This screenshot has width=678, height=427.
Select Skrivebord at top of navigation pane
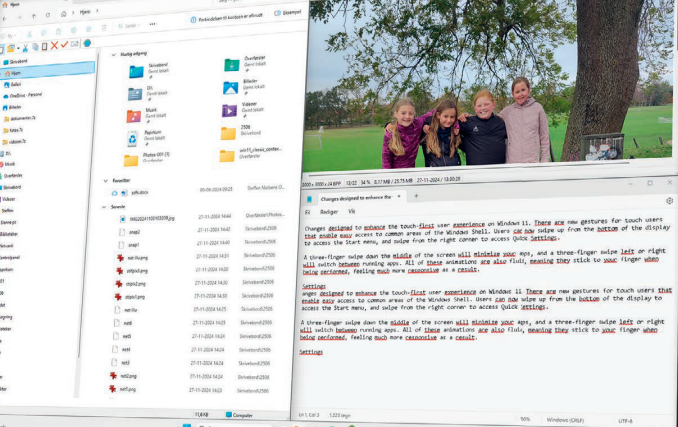[16, 62]
